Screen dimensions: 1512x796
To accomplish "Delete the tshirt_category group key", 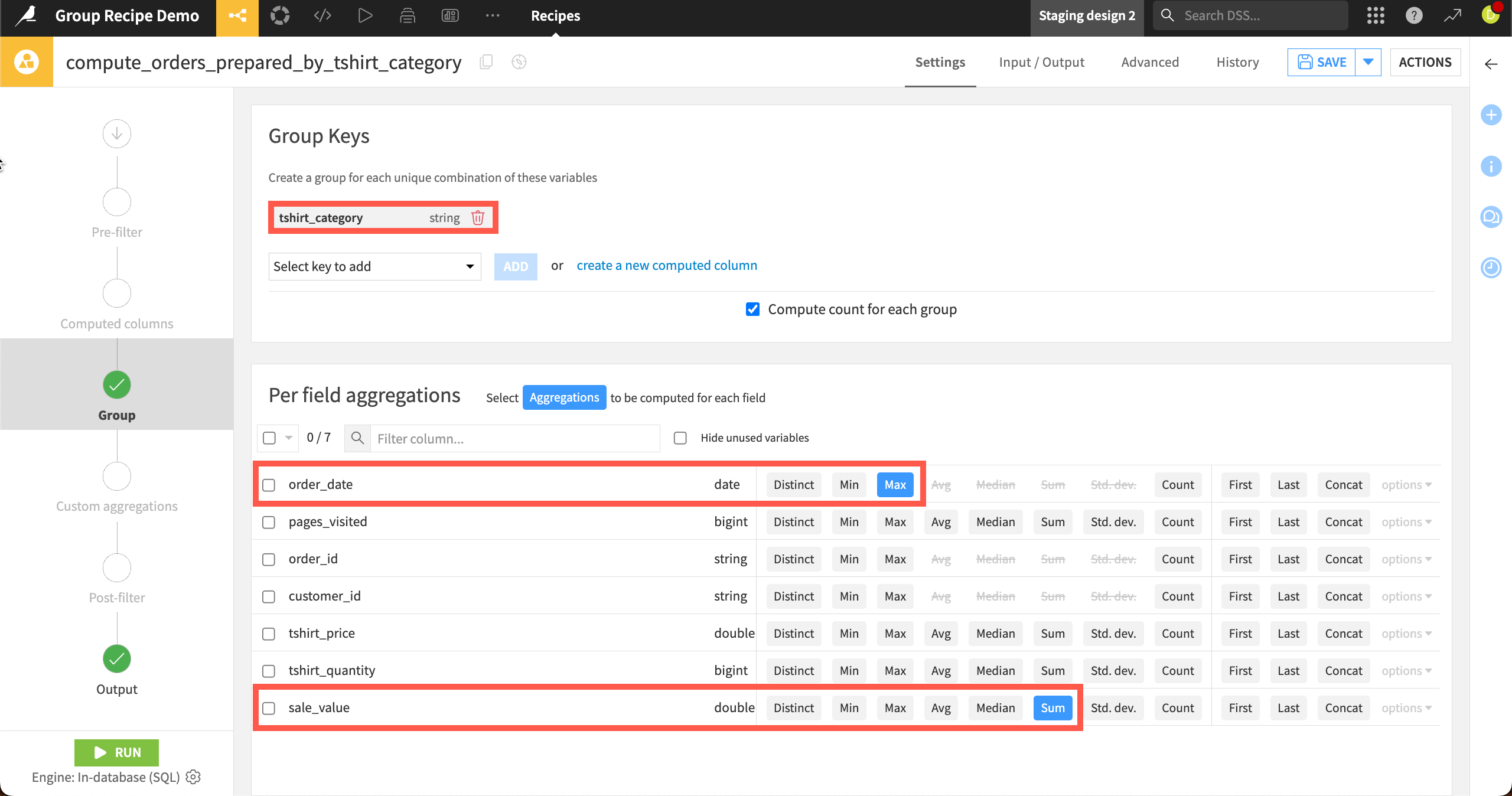I will click(x=478, y=218).
